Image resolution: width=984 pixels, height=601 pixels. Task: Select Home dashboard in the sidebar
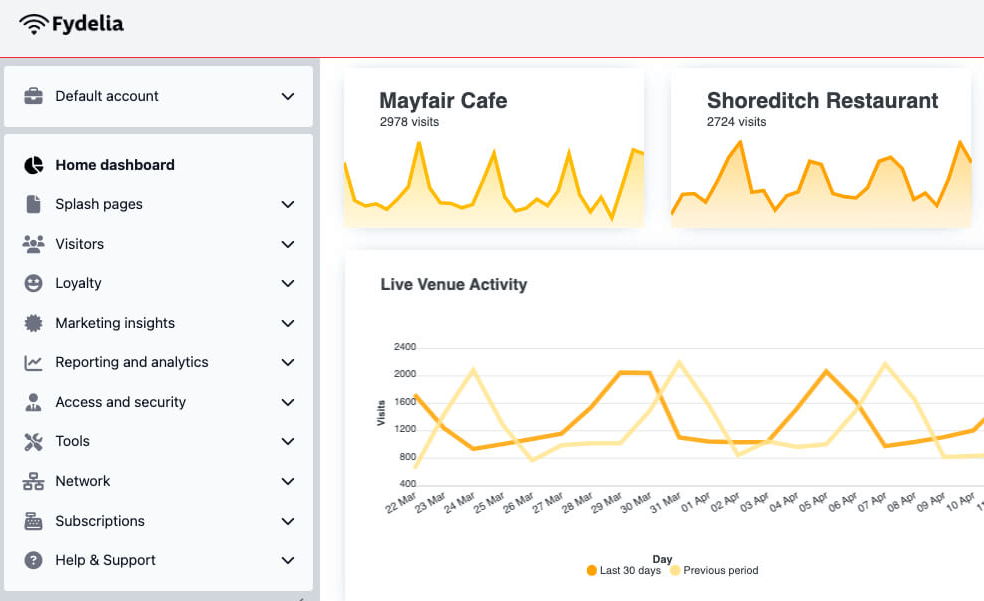coord(115,165)
